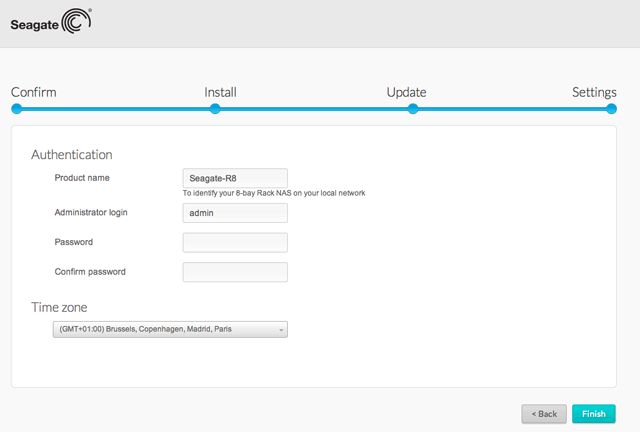Go to the Confirm step label

[x=34, y=92]
